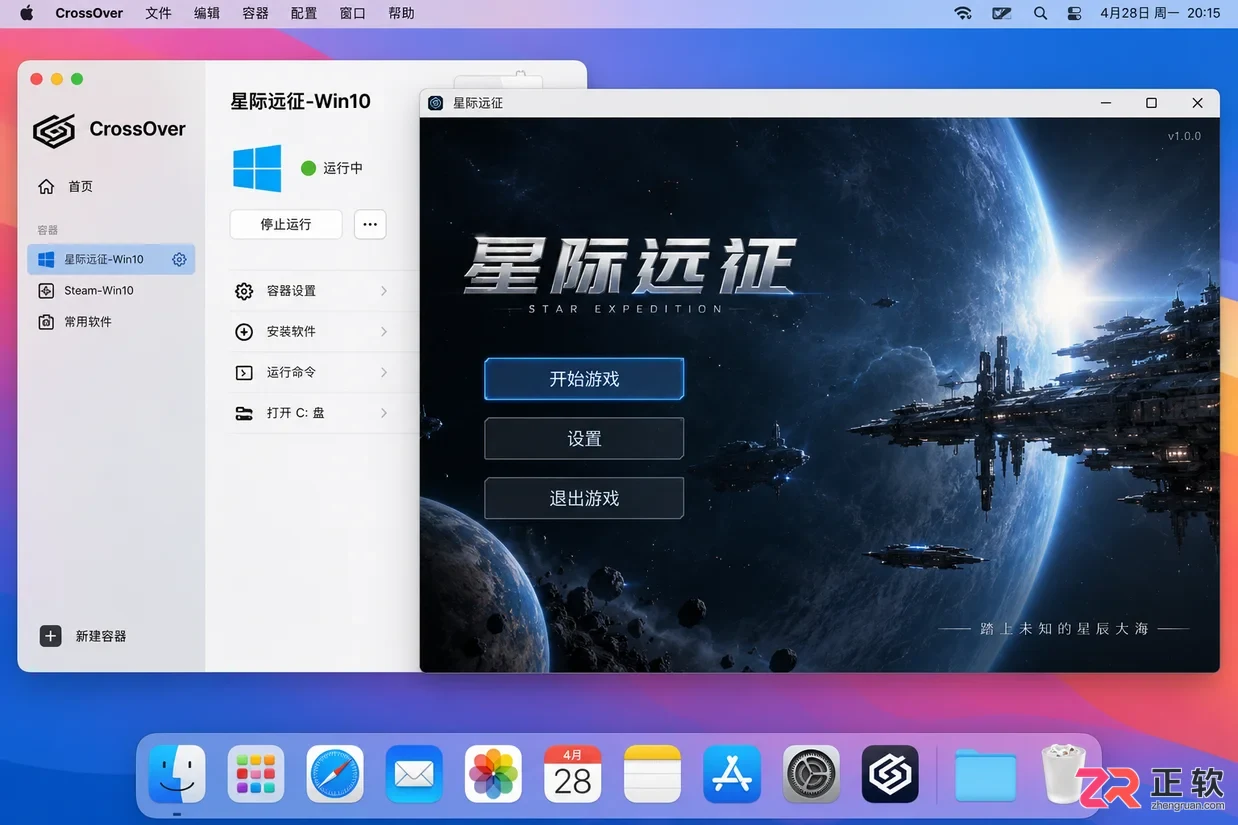
Task: Click 新建容器 plus button
Action: pyautogui.click(x=50, y=636)
